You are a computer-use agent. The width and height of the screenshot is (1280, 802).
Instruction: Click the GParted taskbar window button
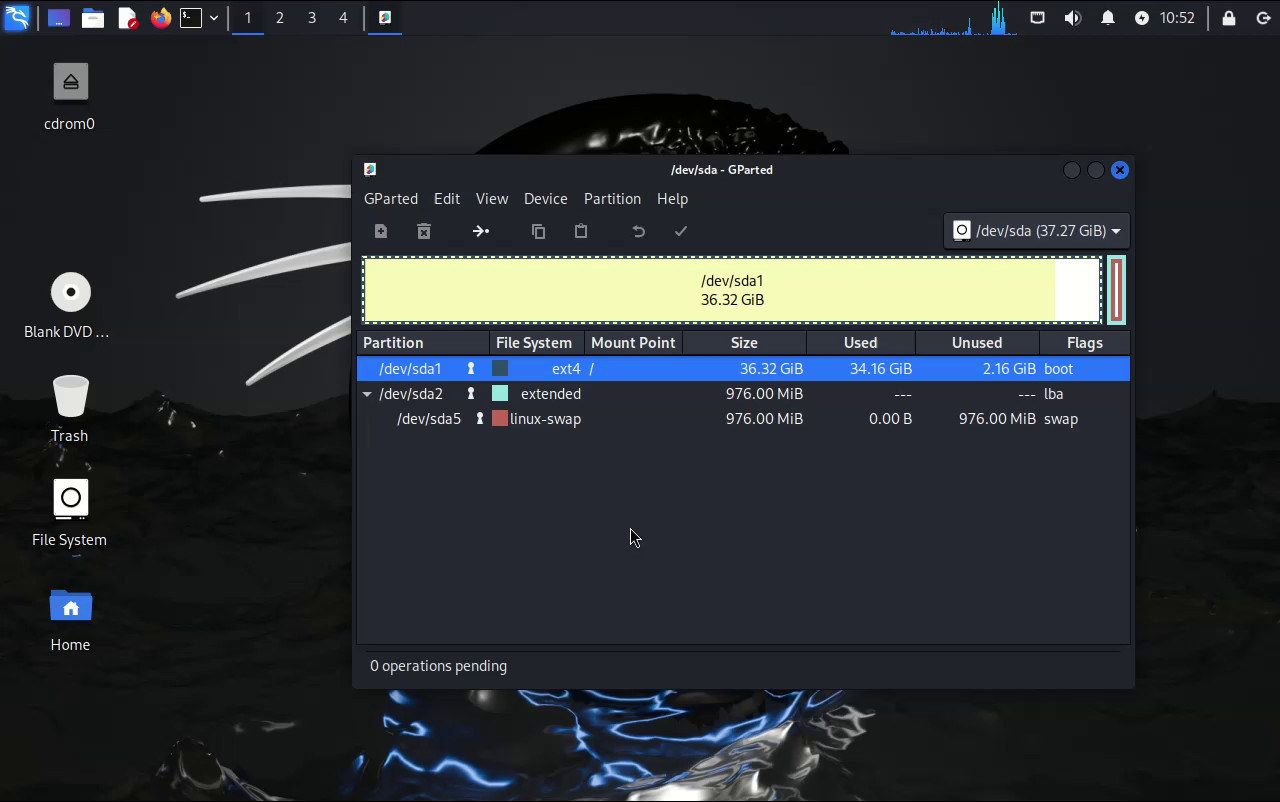point(385,18)
